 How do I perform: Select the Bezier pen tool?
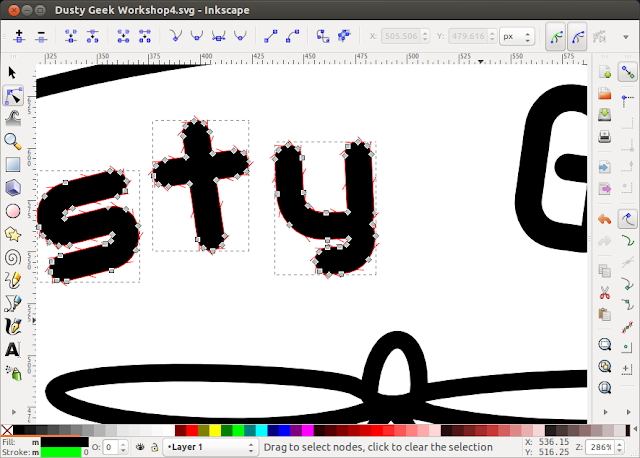pos(13,304)
